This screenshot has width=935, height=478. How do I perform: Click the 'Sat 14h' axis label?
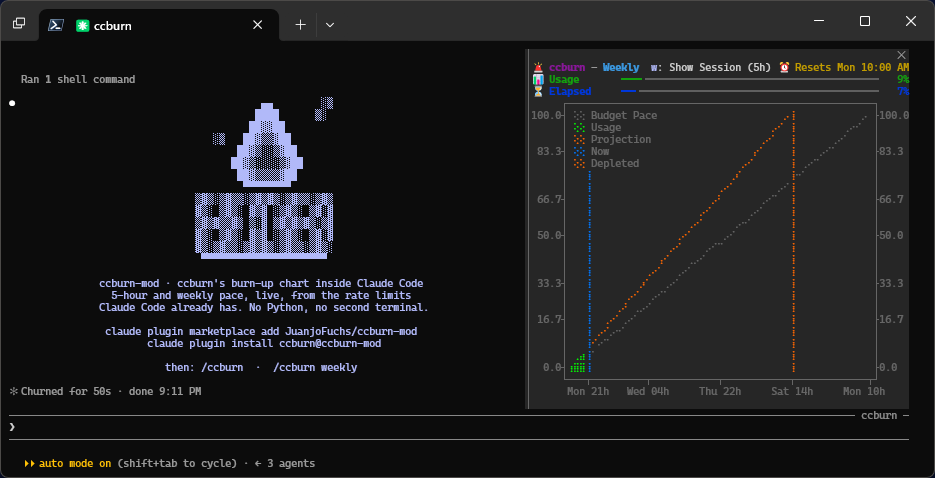tap(792, 391)
